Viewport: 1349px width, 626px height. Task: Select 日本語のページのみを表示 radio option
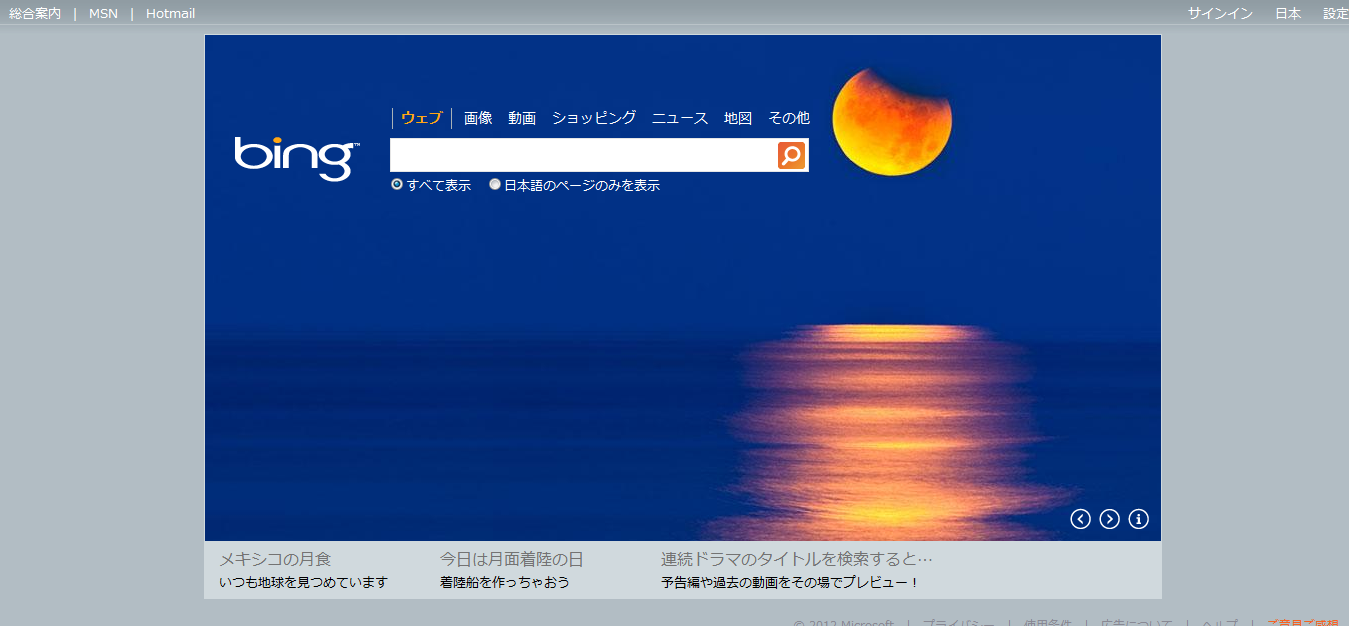pos(495,185)
